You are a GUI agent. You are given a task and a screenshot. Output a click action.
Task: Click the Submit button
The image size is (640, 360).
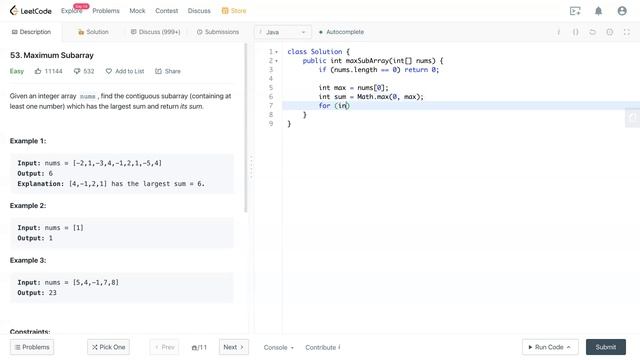click(x=606, y=347)
